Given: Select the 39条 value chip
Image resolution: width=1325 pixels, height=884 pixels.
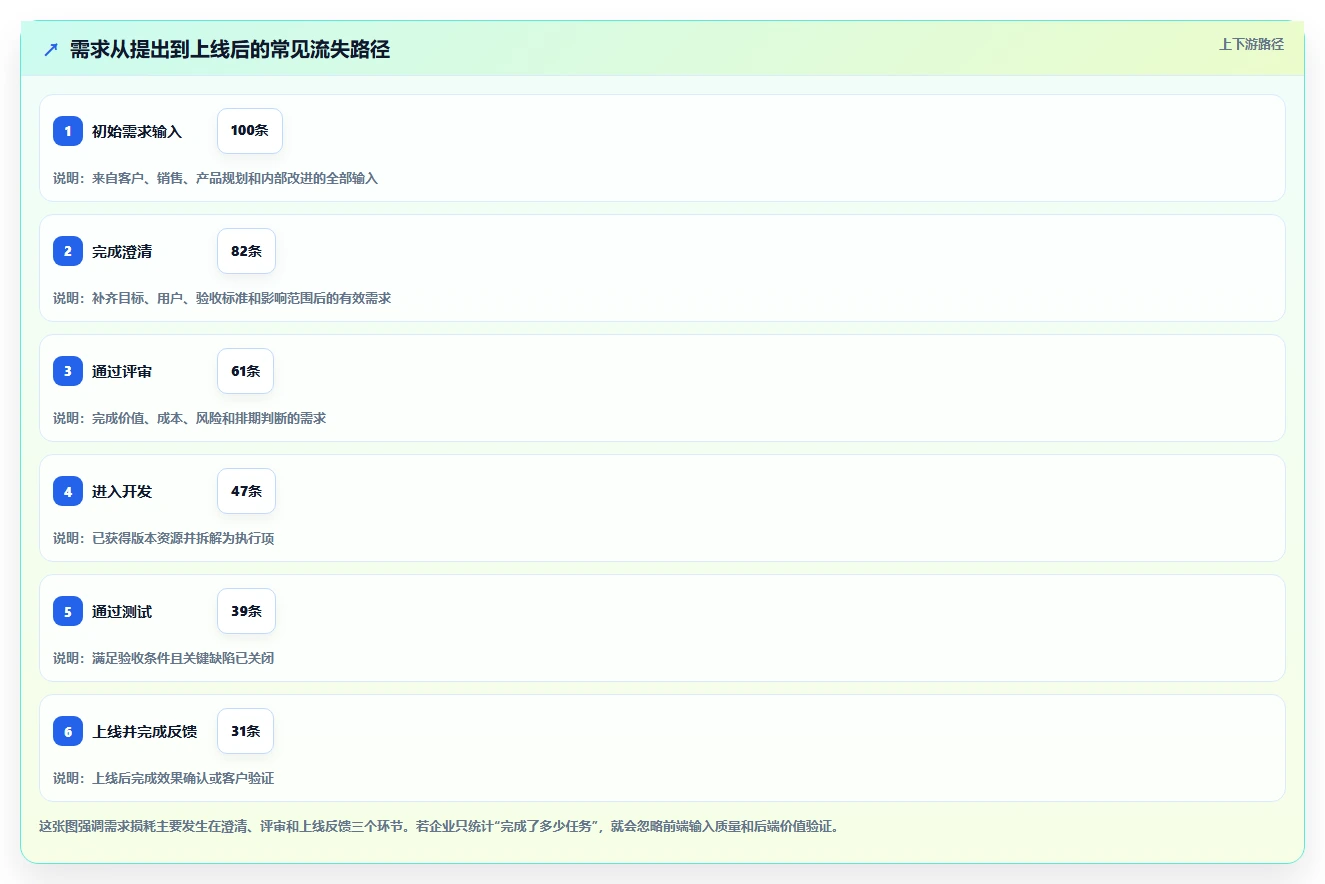Looking at the screenshot, I should click(246, 611).
